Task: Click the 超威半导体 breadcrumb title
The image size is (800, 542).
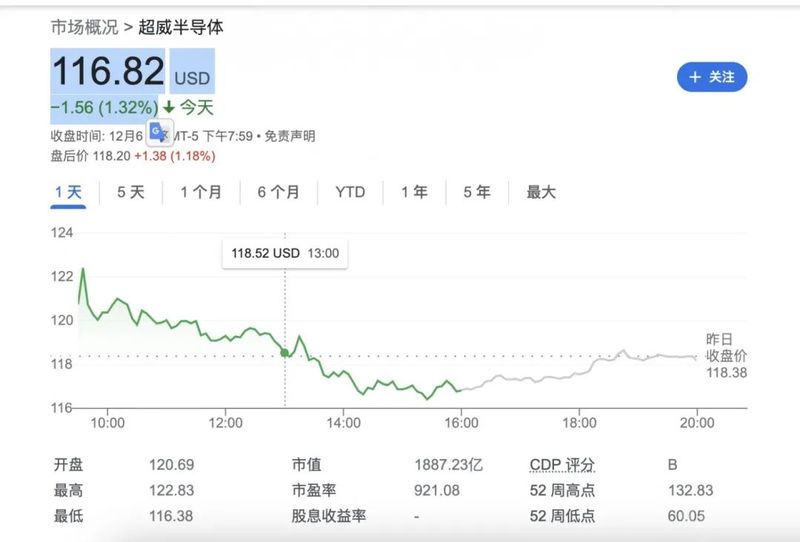Action: [181, 27]
